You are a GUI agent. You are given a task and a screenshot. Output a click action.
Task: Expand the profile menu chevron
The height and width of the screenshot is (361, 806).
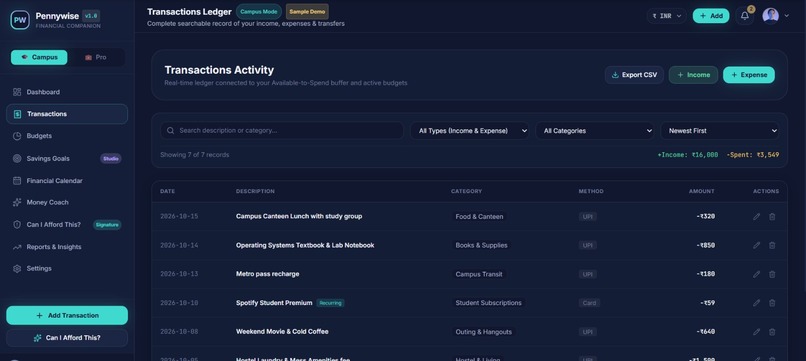(786, 16)
